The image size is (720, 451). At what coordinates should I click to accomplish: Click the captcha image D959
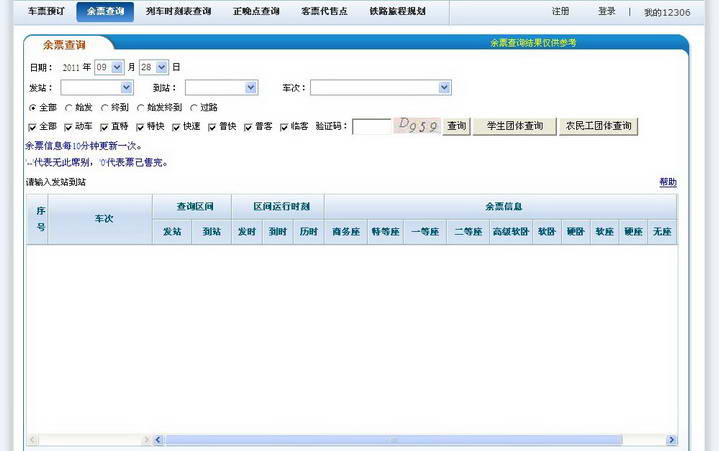[x=417, y=127]
